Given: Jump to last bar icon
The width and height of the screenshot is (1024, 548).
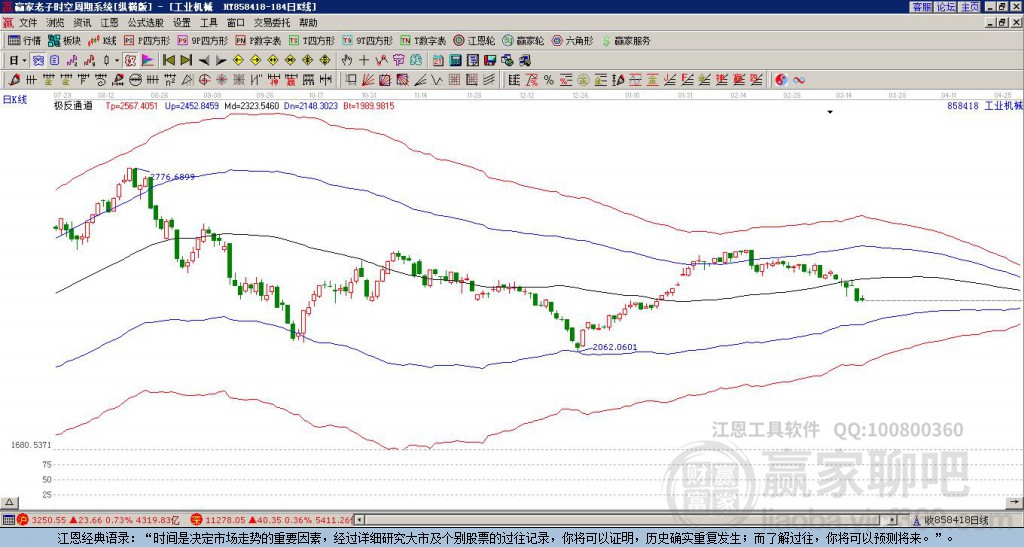Looking at the screenshot, I should tap(186, 61).
